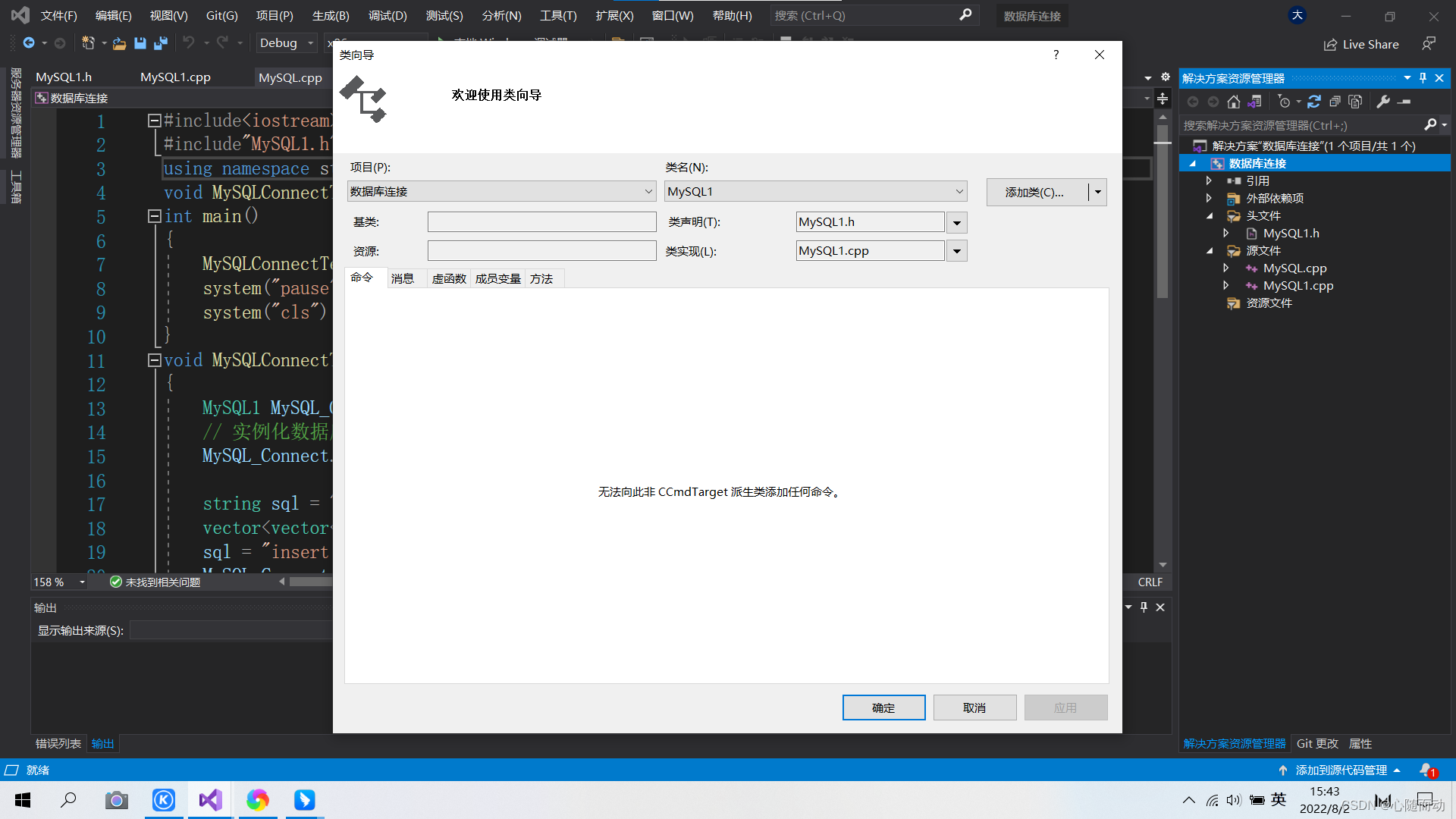Click the Sync/Refresh icon in Solution Explorer
Viewport: 1456px width, 819px height.
(1314, 102)
